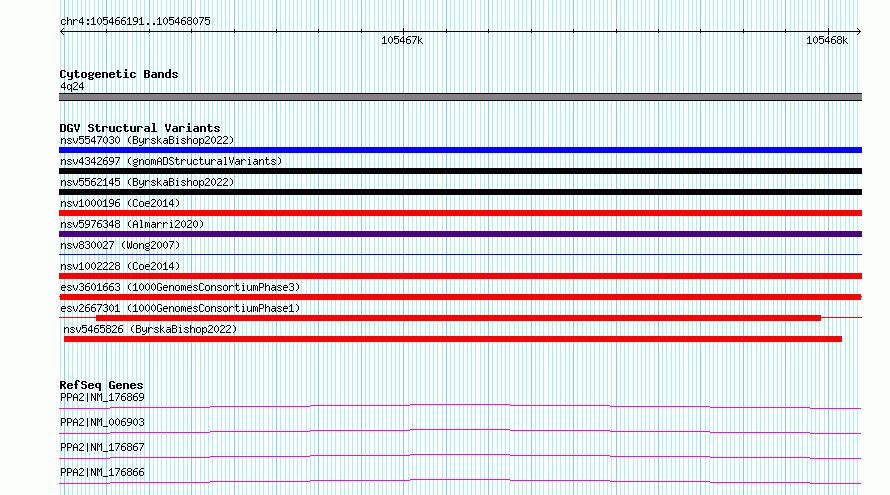Click the purple nsv5976348 Almarri2020 bar
Screen dimensions: 890x495
460,234
